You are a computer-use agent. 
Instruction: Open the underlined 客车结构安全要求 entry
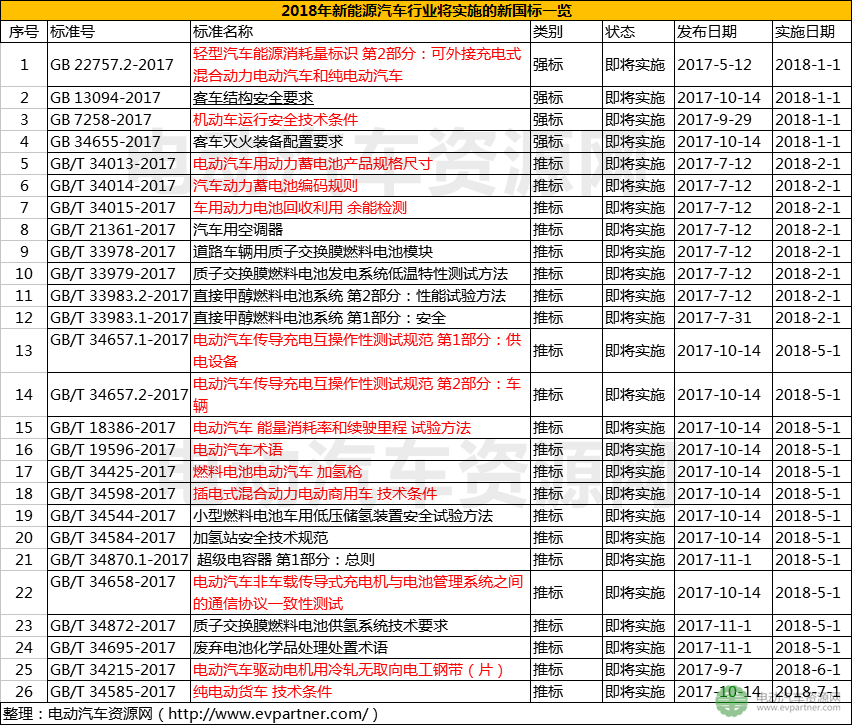(x=253, y=98)
